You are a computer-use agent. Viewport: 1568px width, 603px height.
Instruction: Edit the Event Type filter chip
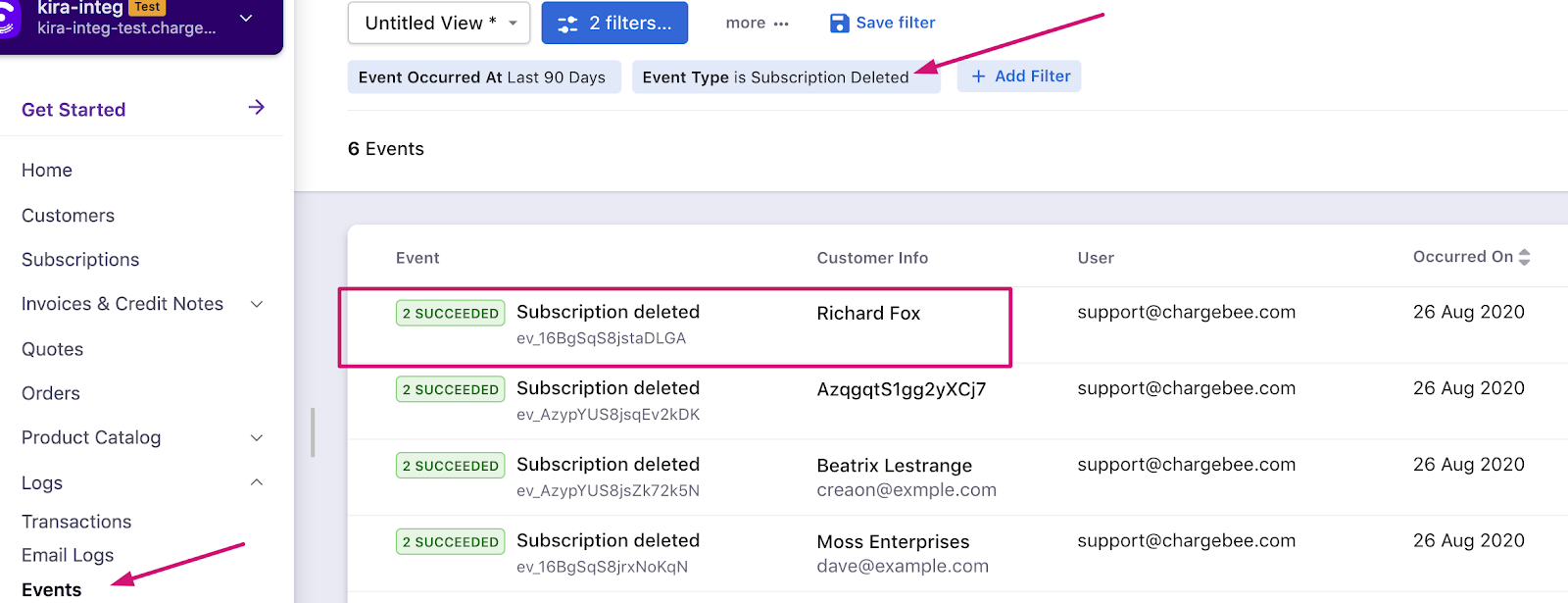click(x=786, y=77)
